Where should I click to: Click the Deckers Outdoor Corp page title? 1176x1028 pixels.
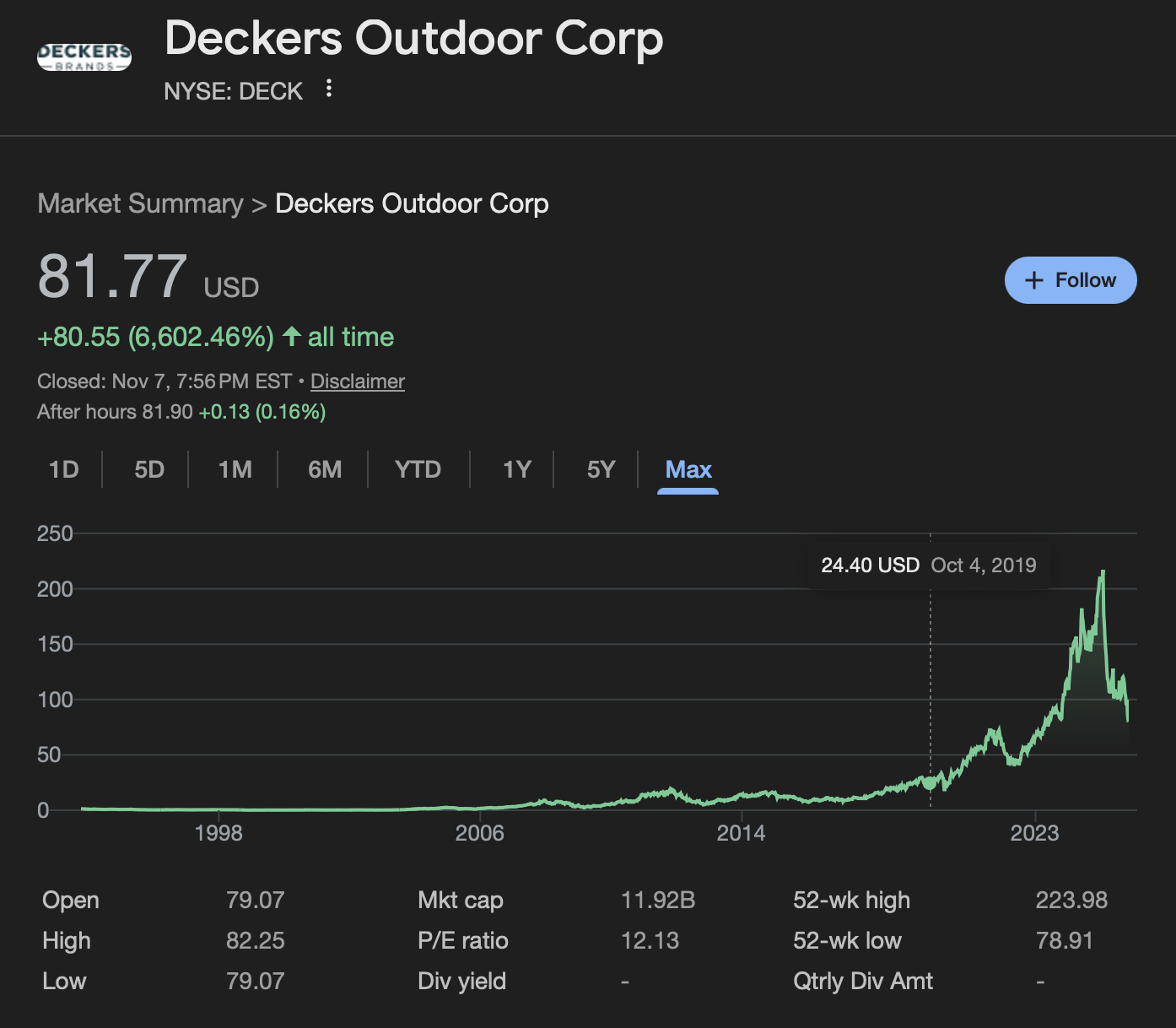(413, 39)
